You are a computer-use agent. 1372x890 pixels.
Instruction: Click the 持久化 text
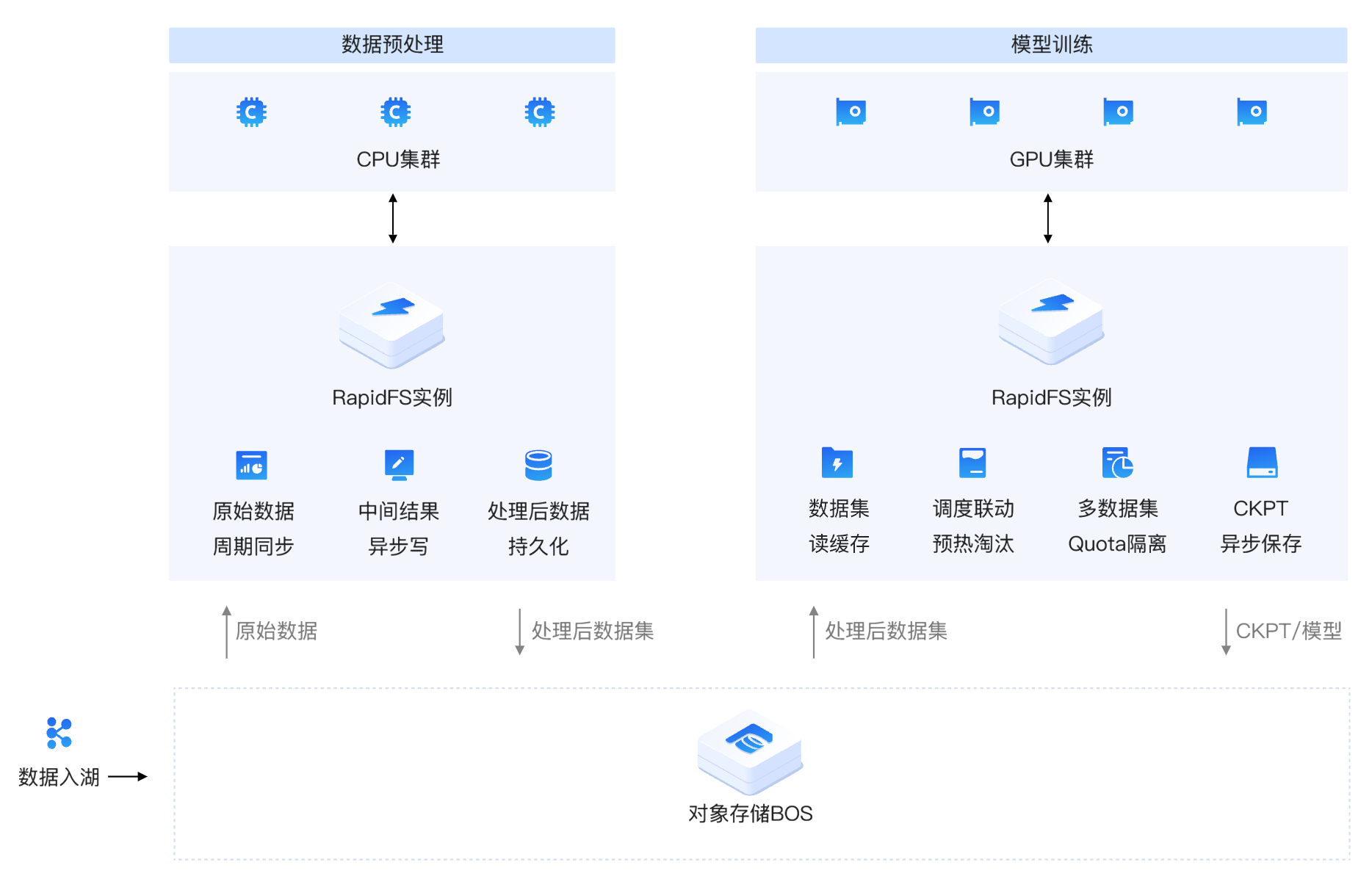point(538,546)
